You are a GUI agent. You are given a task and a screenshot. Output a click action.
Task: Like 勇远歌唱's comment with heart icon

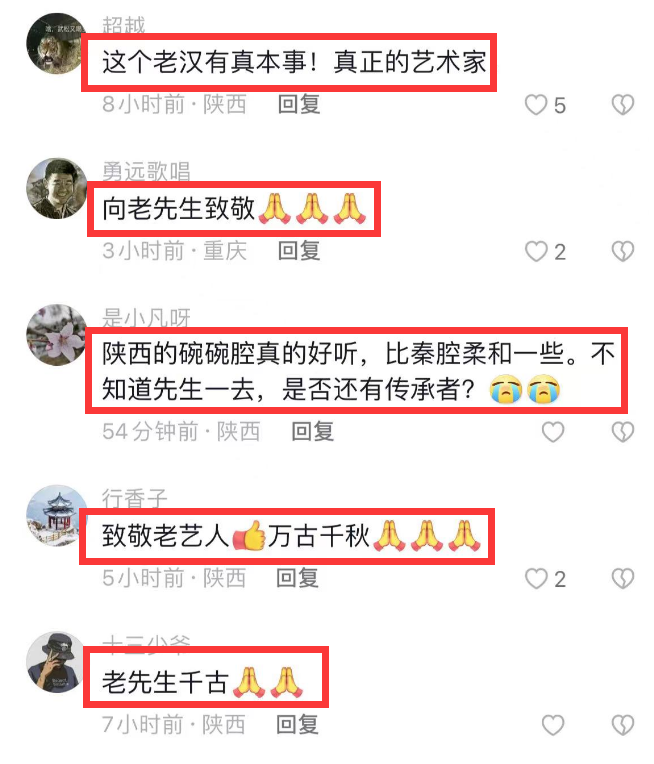click(536, 251)
